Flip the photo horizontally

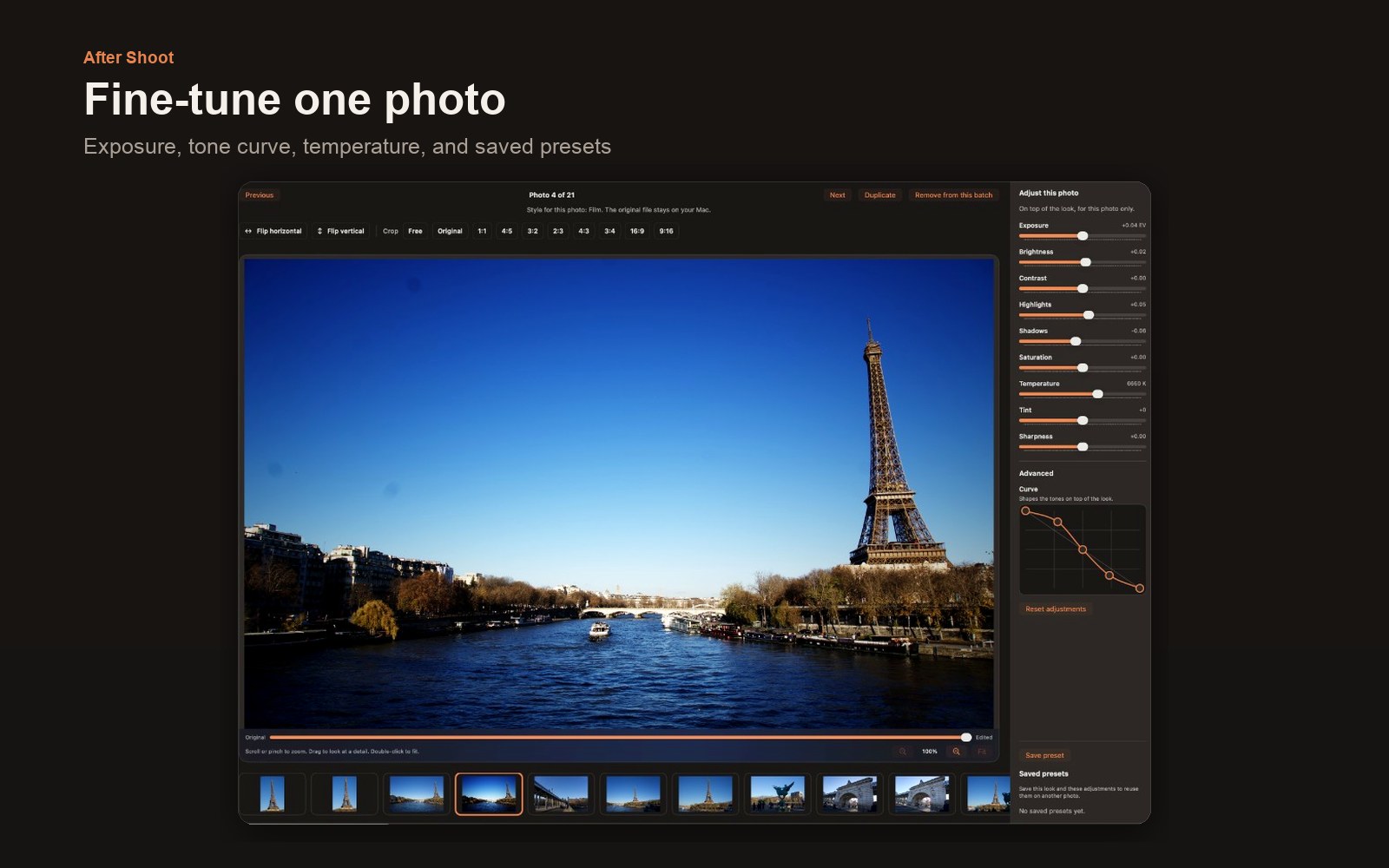273,231
